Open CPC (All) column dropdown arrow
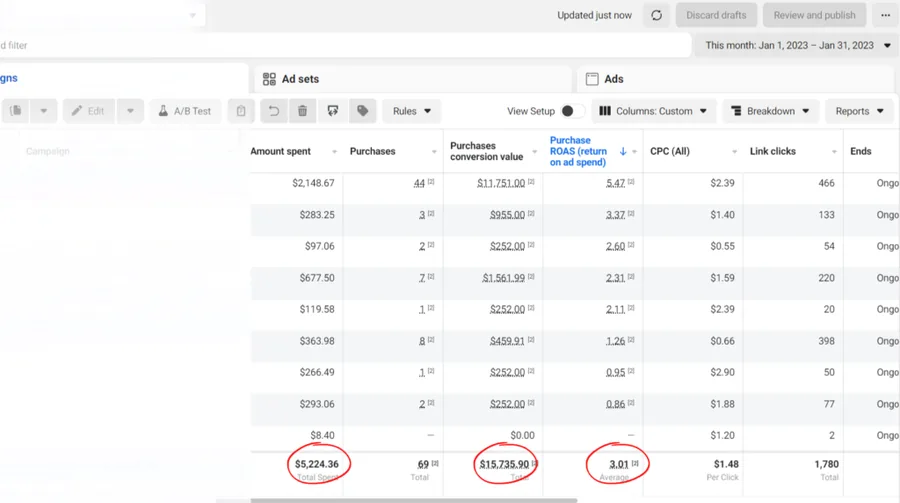This screenshot has height=503, width=900. click(734, 152)
